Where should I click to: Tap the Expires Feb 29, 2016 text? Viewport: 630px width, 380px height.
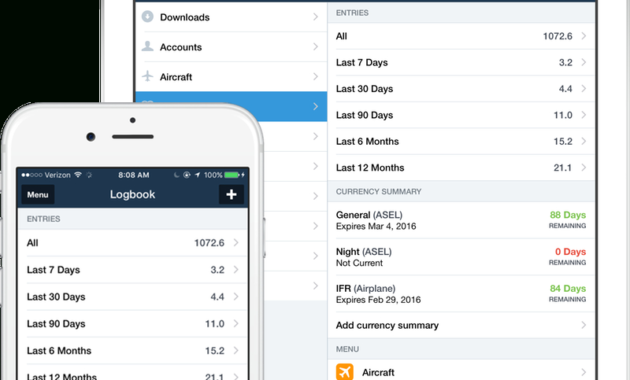[x=378, y=300]
